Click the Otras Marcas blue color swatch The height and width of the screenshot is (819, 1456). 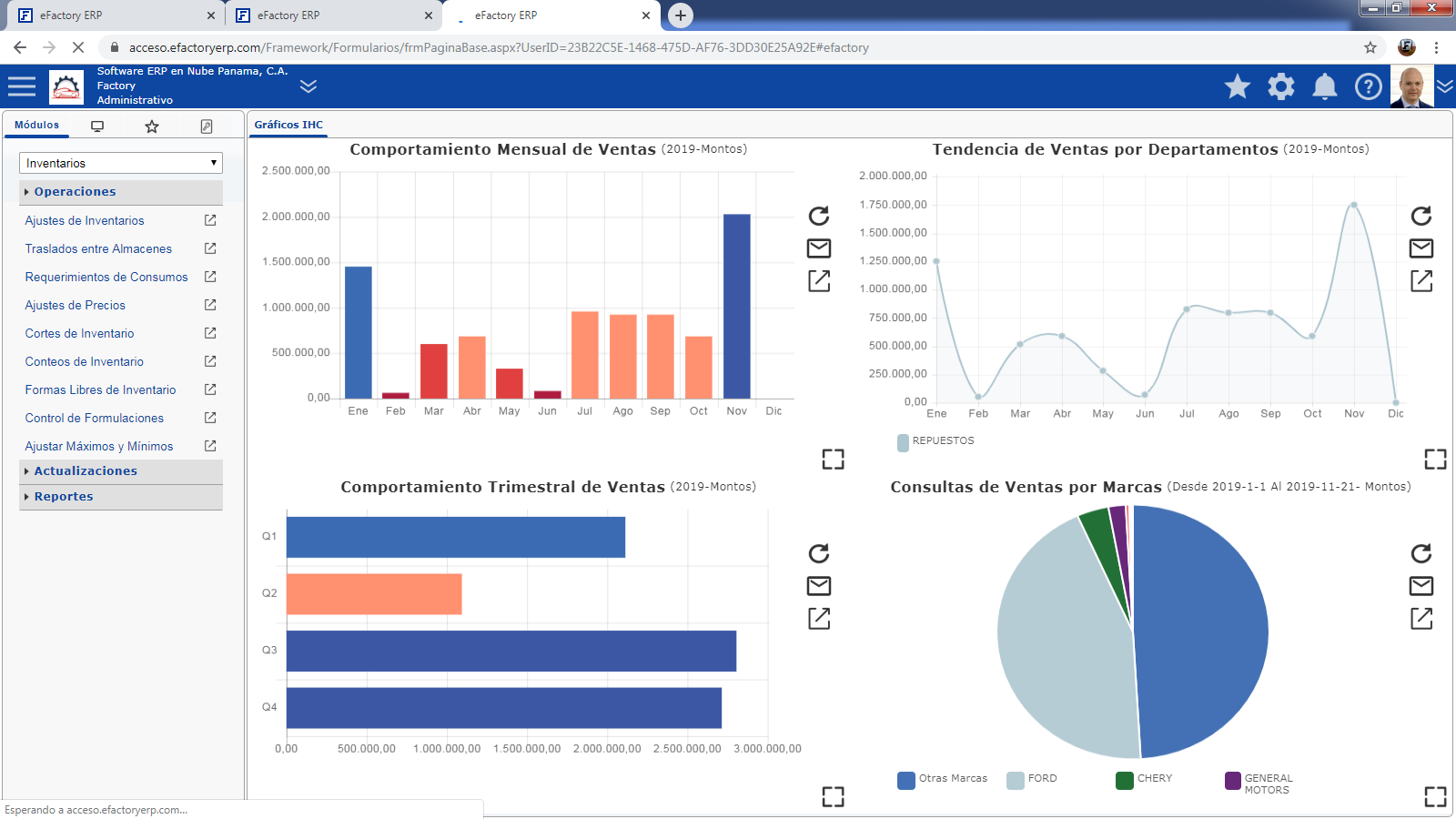point(905,780)
